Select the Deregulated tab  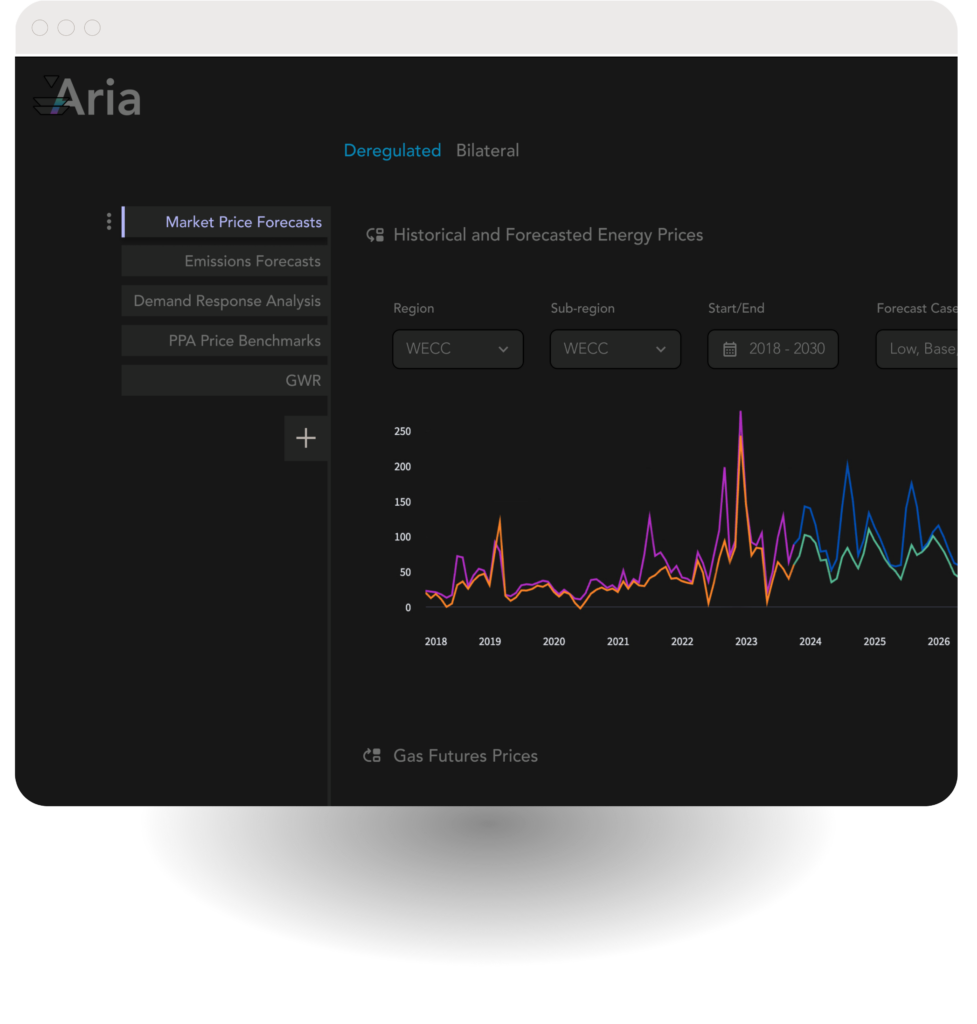tap(392, 150)
